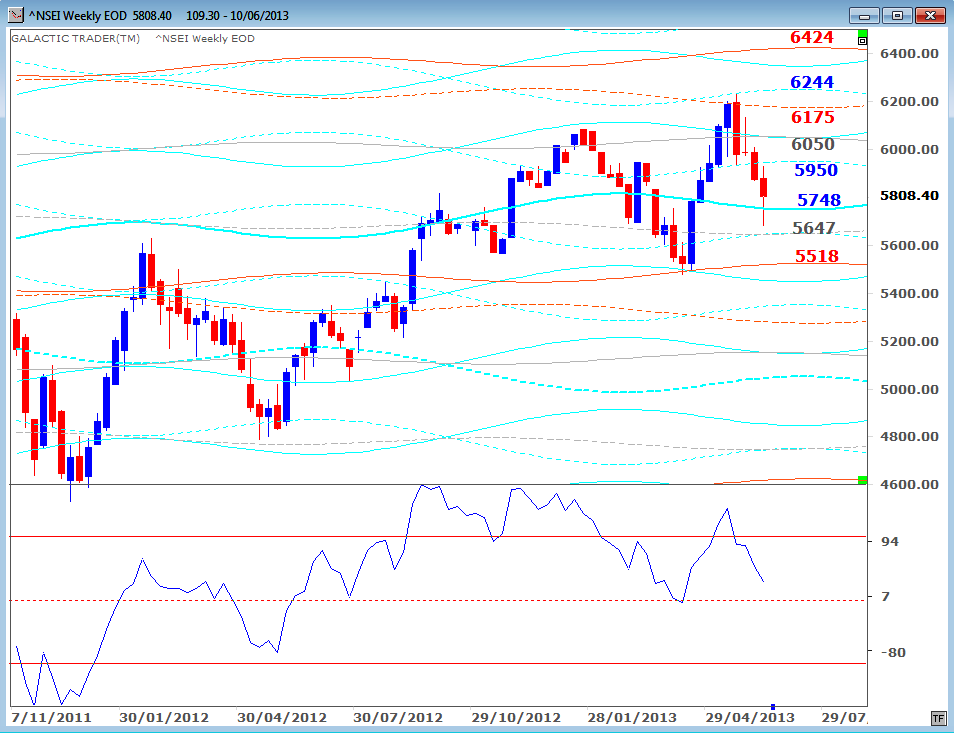Click the 29/04/2013 date label
Image resolution: width=954 pixels, height=733 pixels.
(750, 718)
